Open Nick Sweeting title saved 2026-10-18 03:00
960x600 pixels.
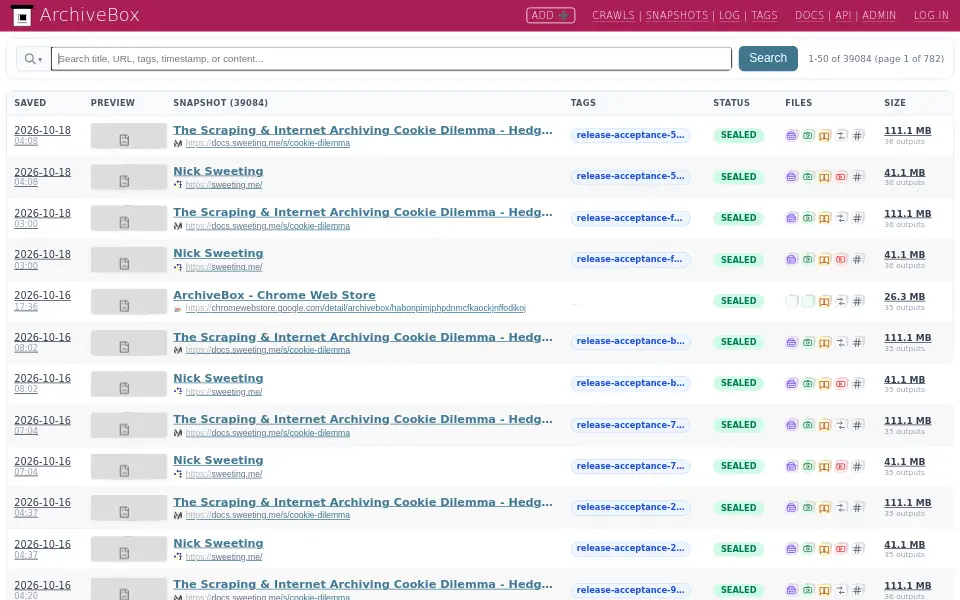[x=218, y=253]
